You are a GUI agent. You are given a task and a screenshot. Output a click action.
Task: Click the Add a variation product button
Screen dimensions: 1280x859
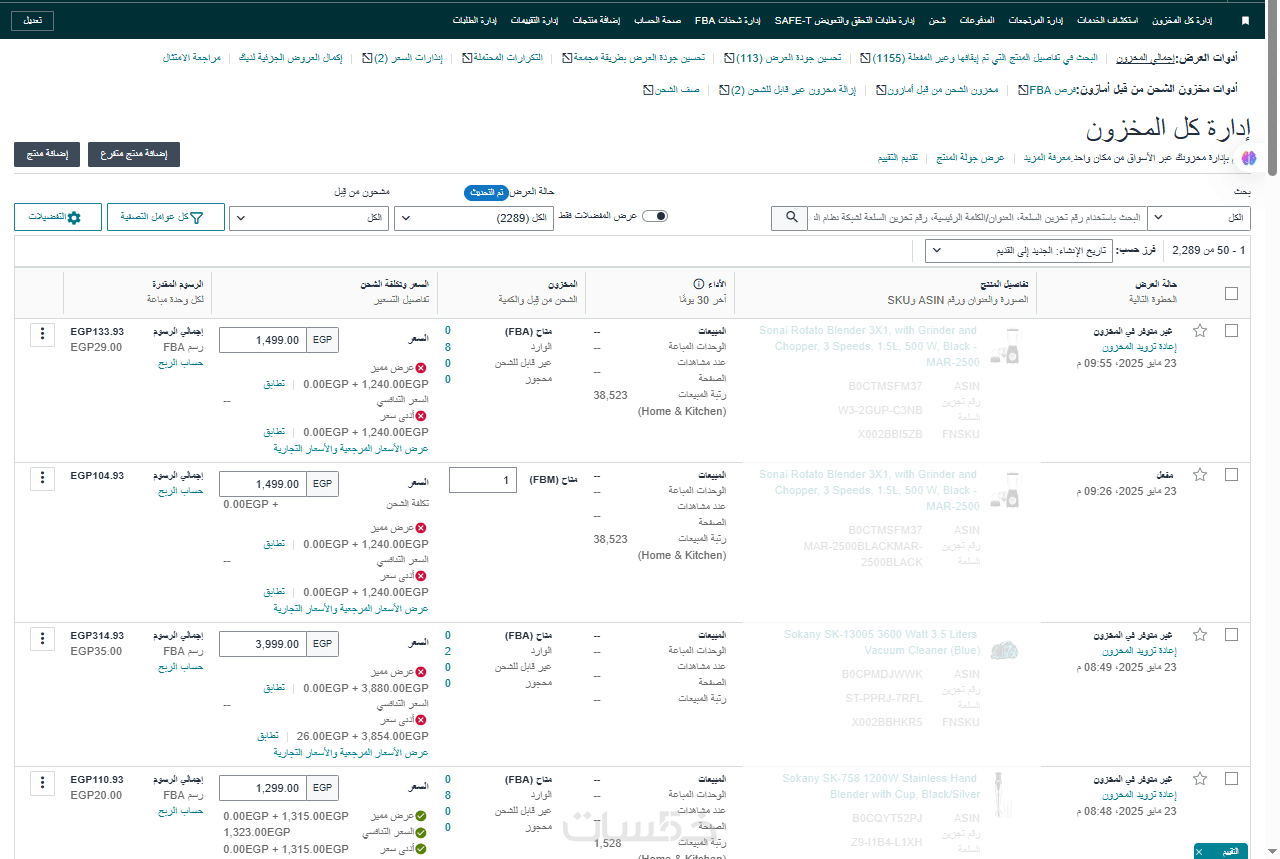(x=134, y=154)
